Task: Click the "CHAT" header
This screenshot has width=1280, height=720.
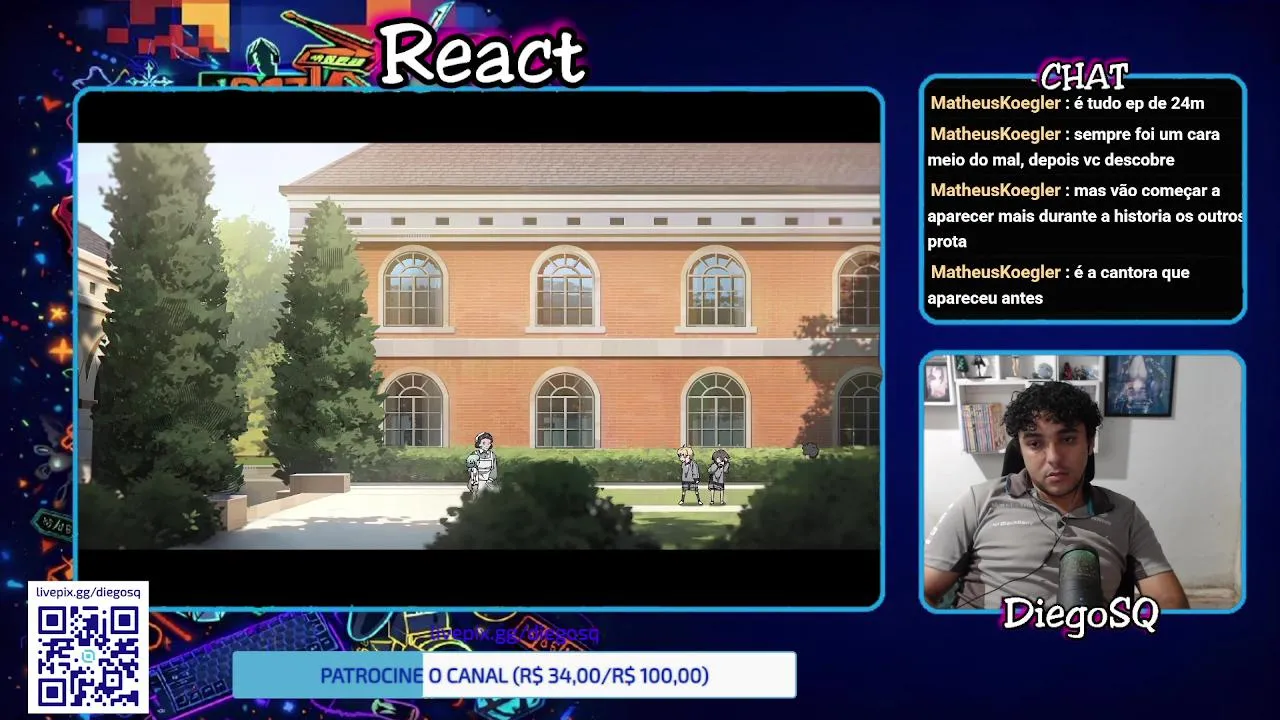Action: coord(1084,76)
